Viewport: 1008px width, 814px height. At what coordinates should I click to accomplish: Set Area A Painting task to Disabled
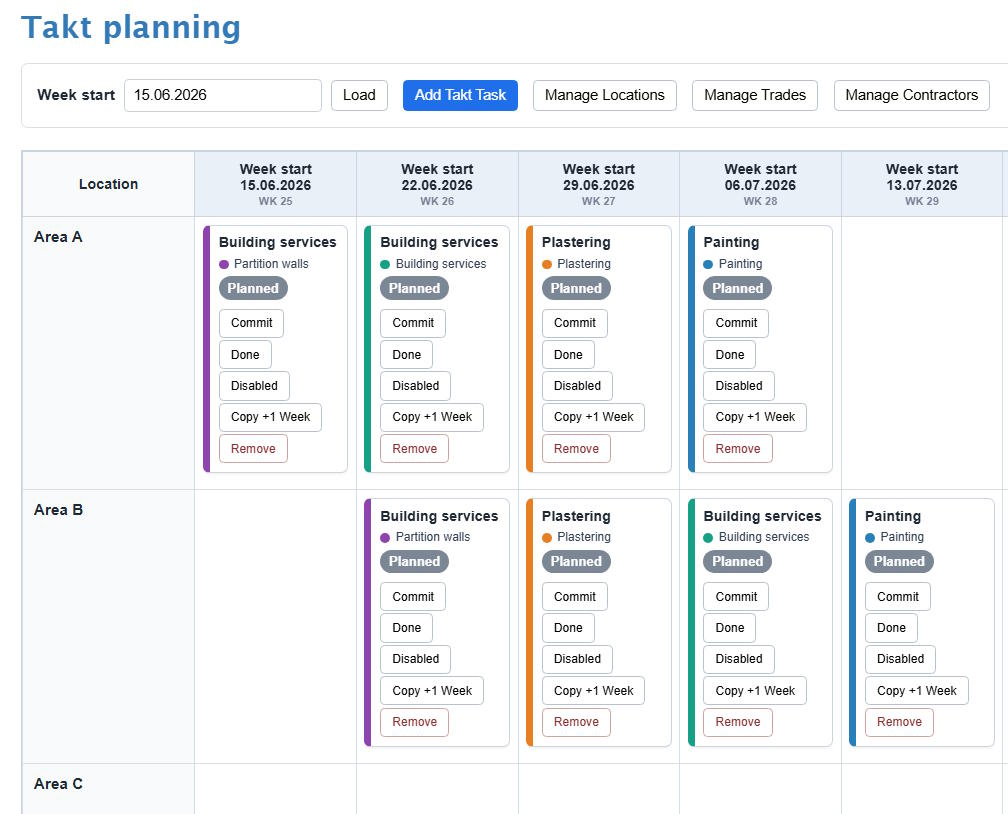click(x=739, y=386)
